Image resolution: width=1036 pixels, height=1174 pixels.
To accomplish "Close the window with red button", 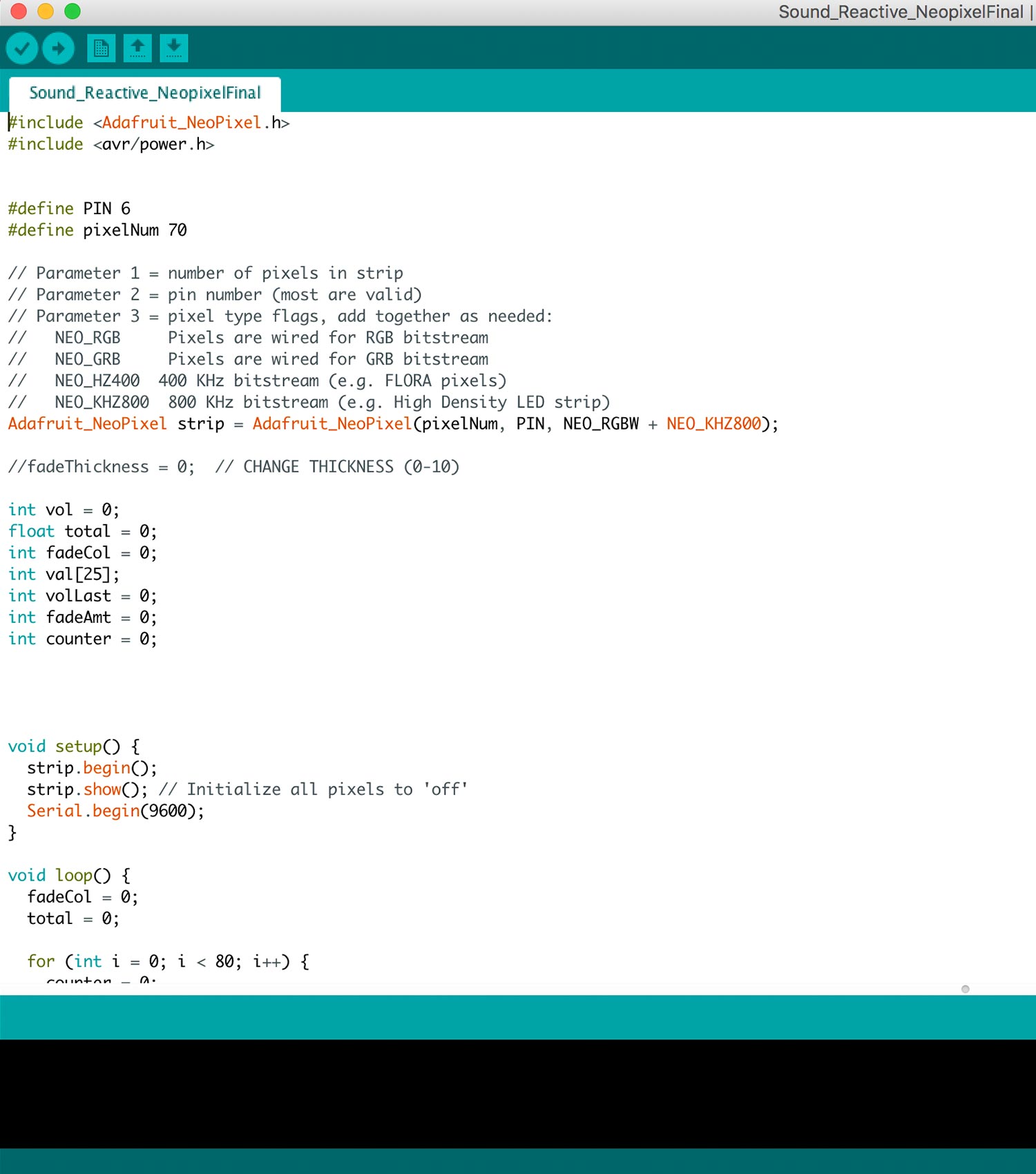I will (x=18, y=11).
